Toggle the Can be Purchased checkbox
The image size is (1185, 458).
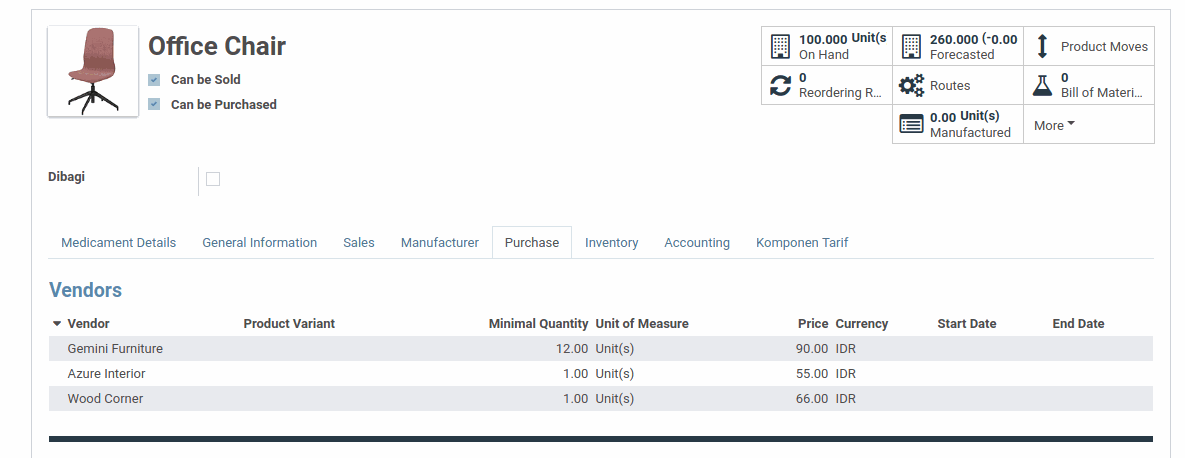154,104
